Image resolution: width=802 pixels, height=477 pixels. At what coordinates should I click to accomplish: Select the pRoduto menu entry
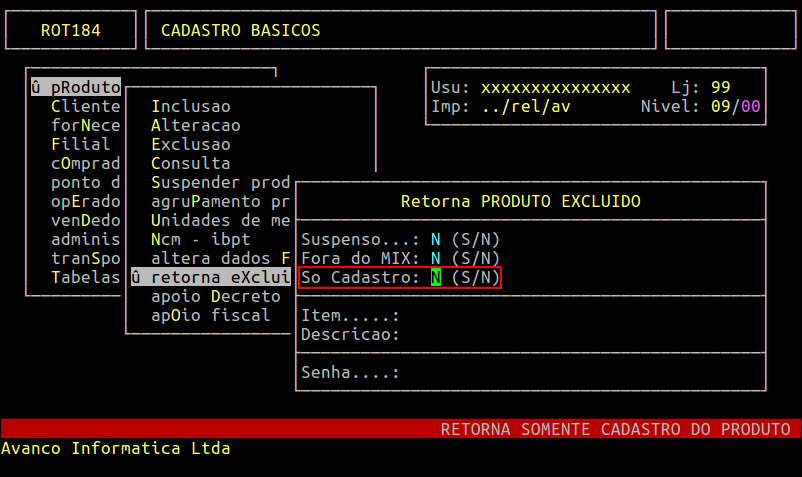[76, 87]
